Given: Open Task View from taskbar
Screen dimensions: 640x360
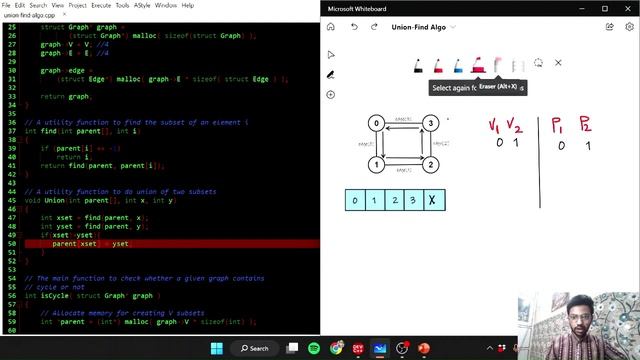Looking at the screenshot, I should point(292,348).
